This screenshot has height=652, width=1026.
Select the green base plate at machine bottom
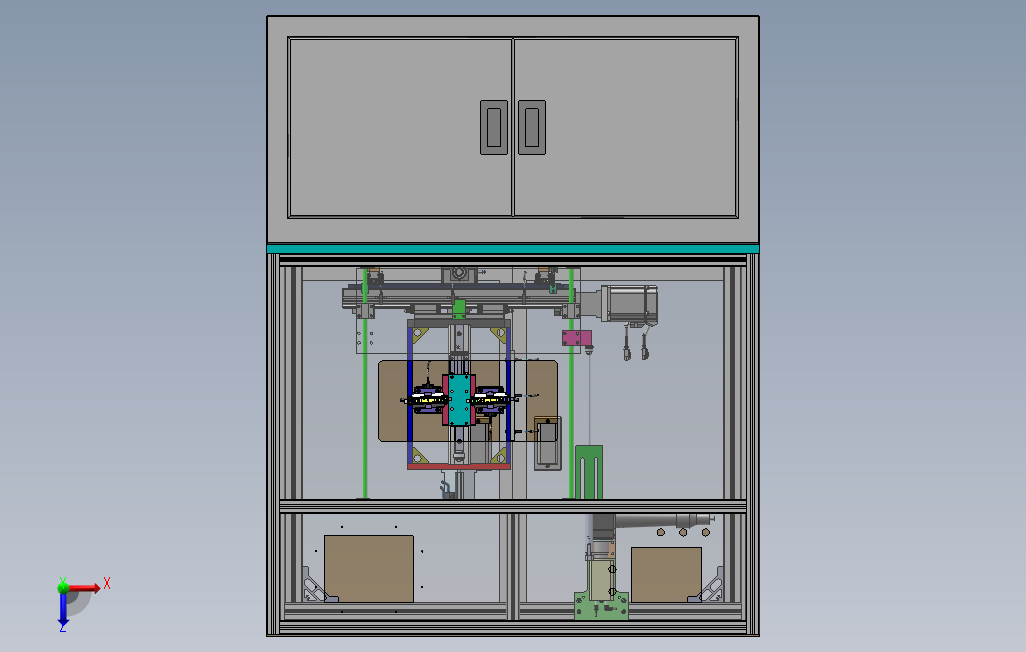tap(601, 606)
